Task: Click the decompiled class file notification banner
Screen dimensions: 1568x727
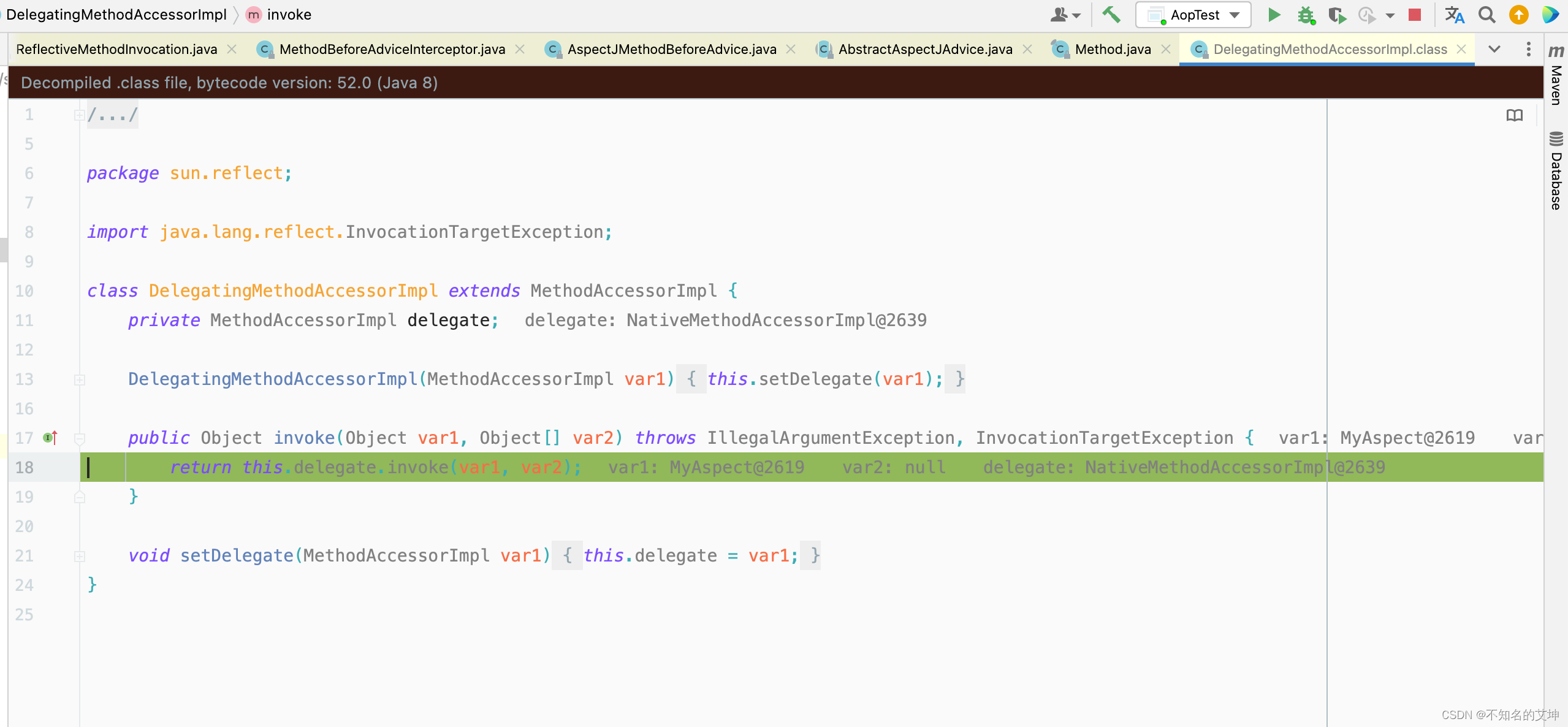Action: click(776, 83)
